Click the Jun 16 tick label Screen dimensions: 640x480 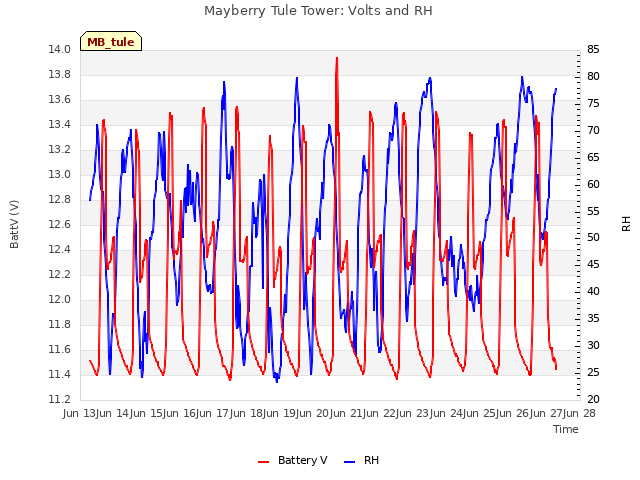(x=181, y=413)
